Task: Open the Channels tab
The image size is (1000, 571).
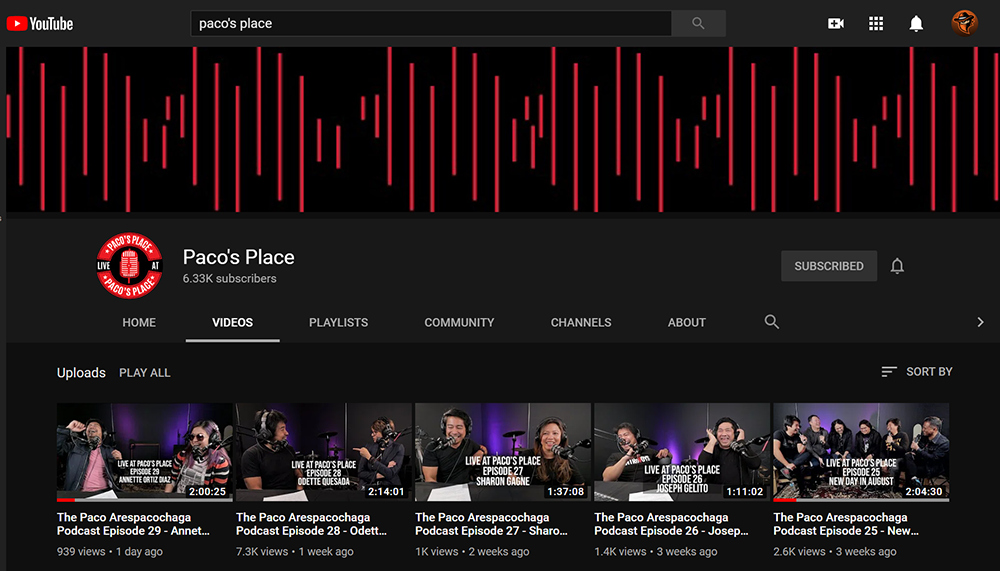Action: coord(581,323)
